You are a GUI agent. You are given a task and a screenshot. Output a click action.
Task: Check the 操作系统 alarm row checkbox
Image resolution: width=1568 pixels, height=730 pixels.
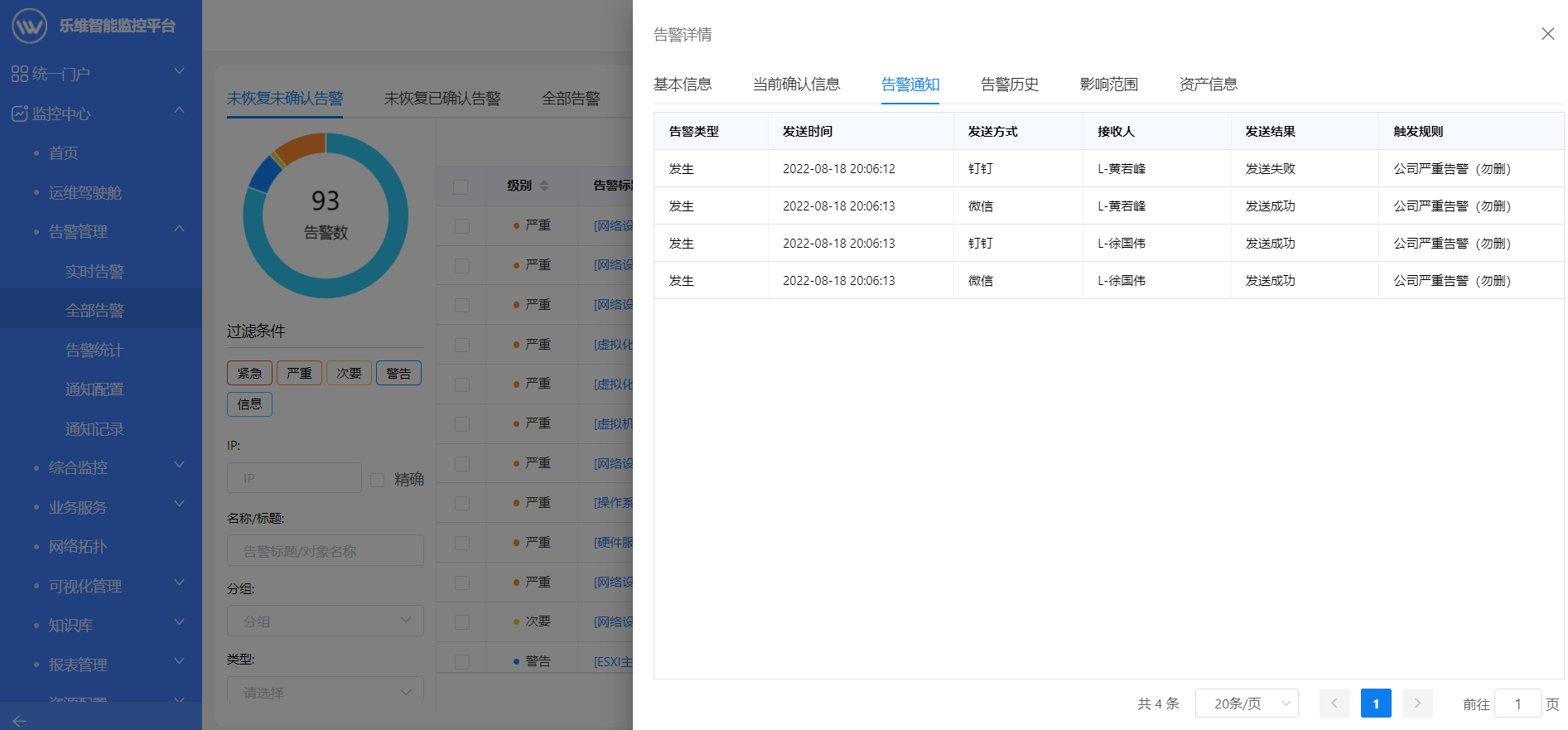tap(462, 503)
